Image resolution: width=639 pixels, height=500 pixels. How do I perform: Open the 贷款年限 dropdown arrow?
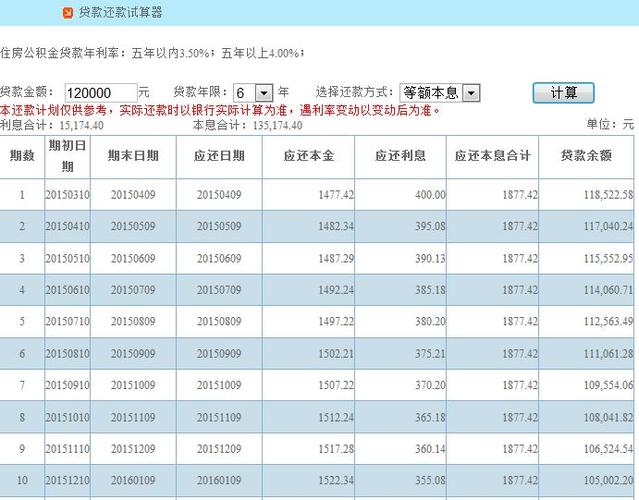pos(264,93)
